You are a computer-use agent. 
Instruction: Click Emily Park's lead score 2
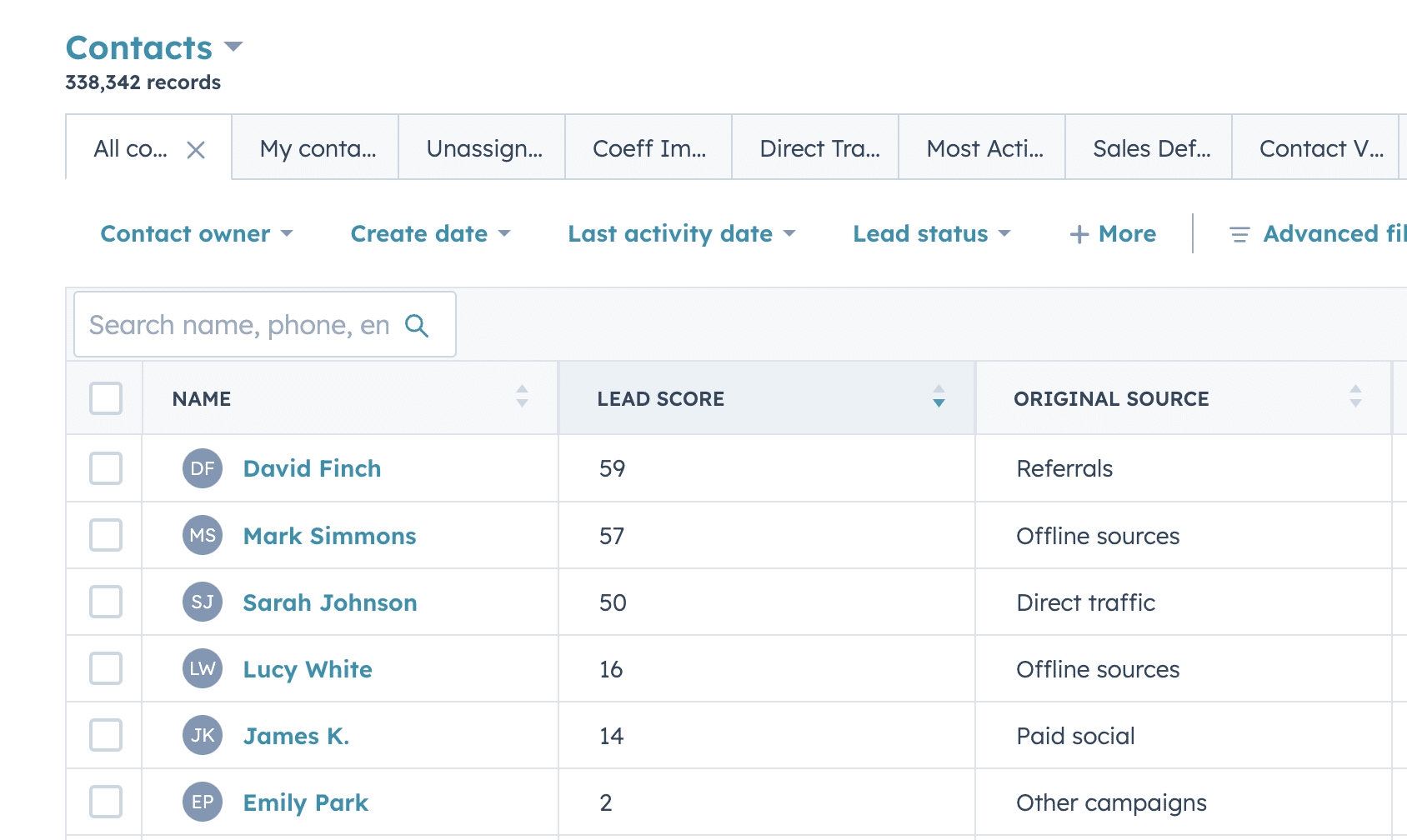[606, 802]
